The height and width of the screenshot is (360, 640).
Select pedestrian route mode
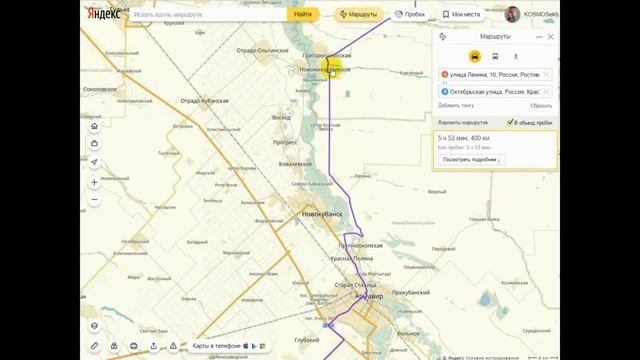click(x=516, y=56)
